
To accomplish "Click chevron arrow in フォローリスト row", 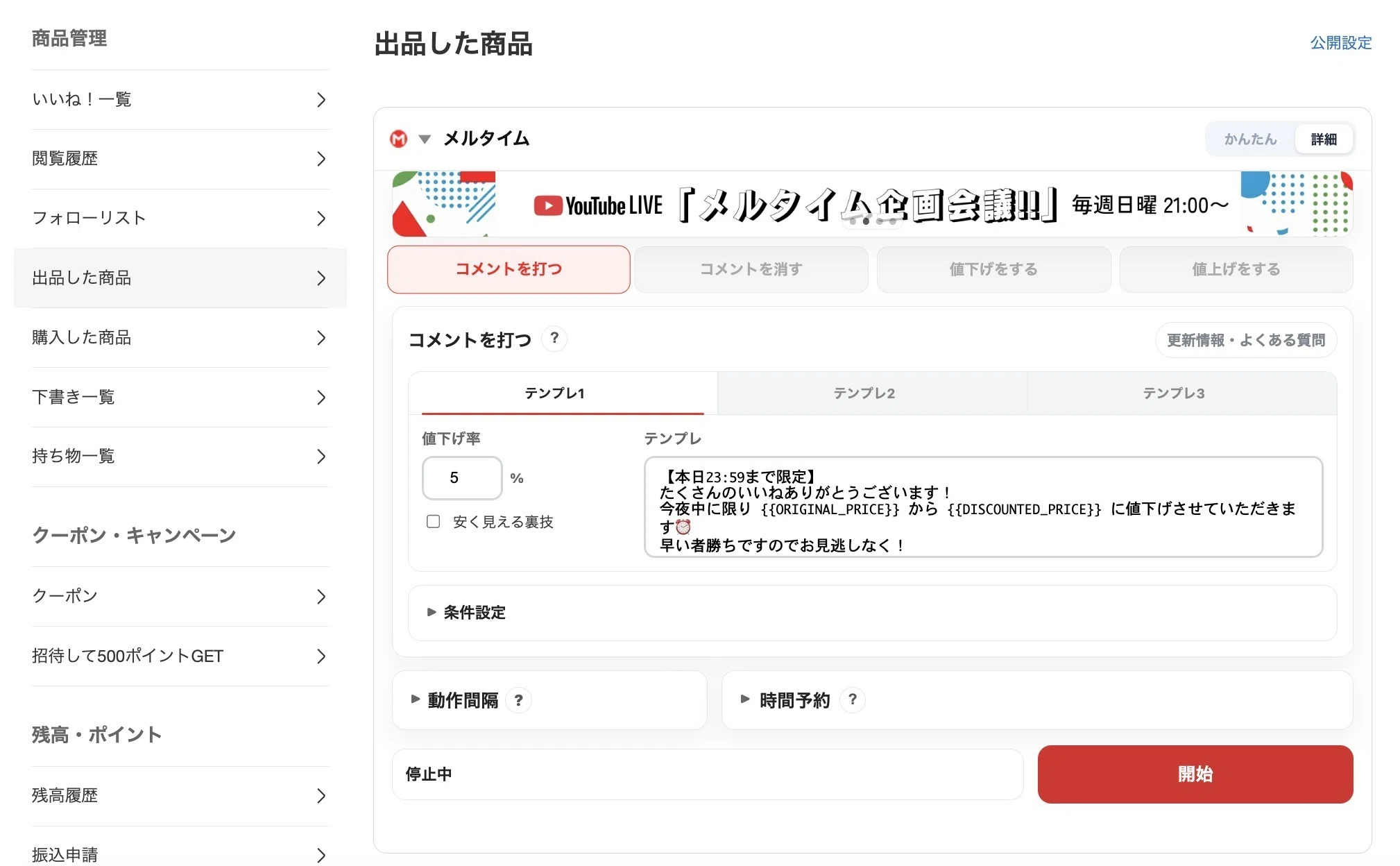I will (x=321, y=219).
